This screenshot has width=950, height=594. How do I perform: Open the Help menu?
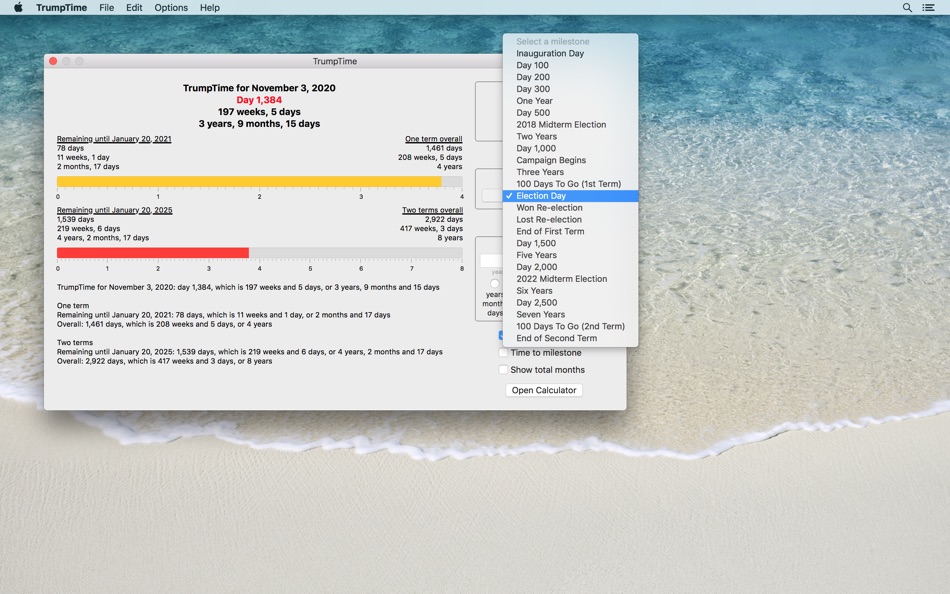click(x=210, y=7)
